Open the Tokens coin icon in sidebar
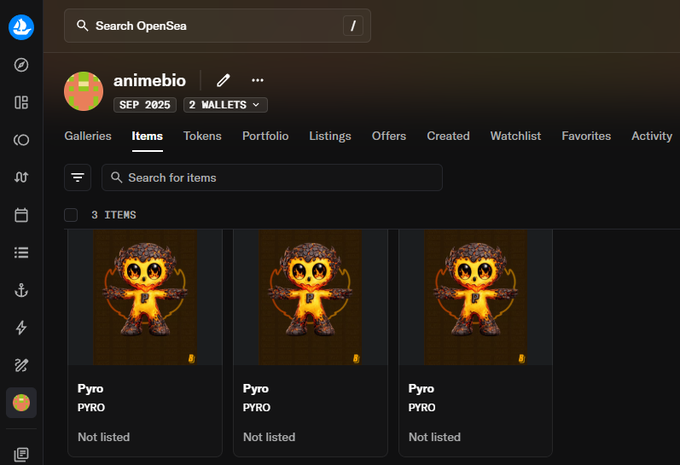 (21, 140)
